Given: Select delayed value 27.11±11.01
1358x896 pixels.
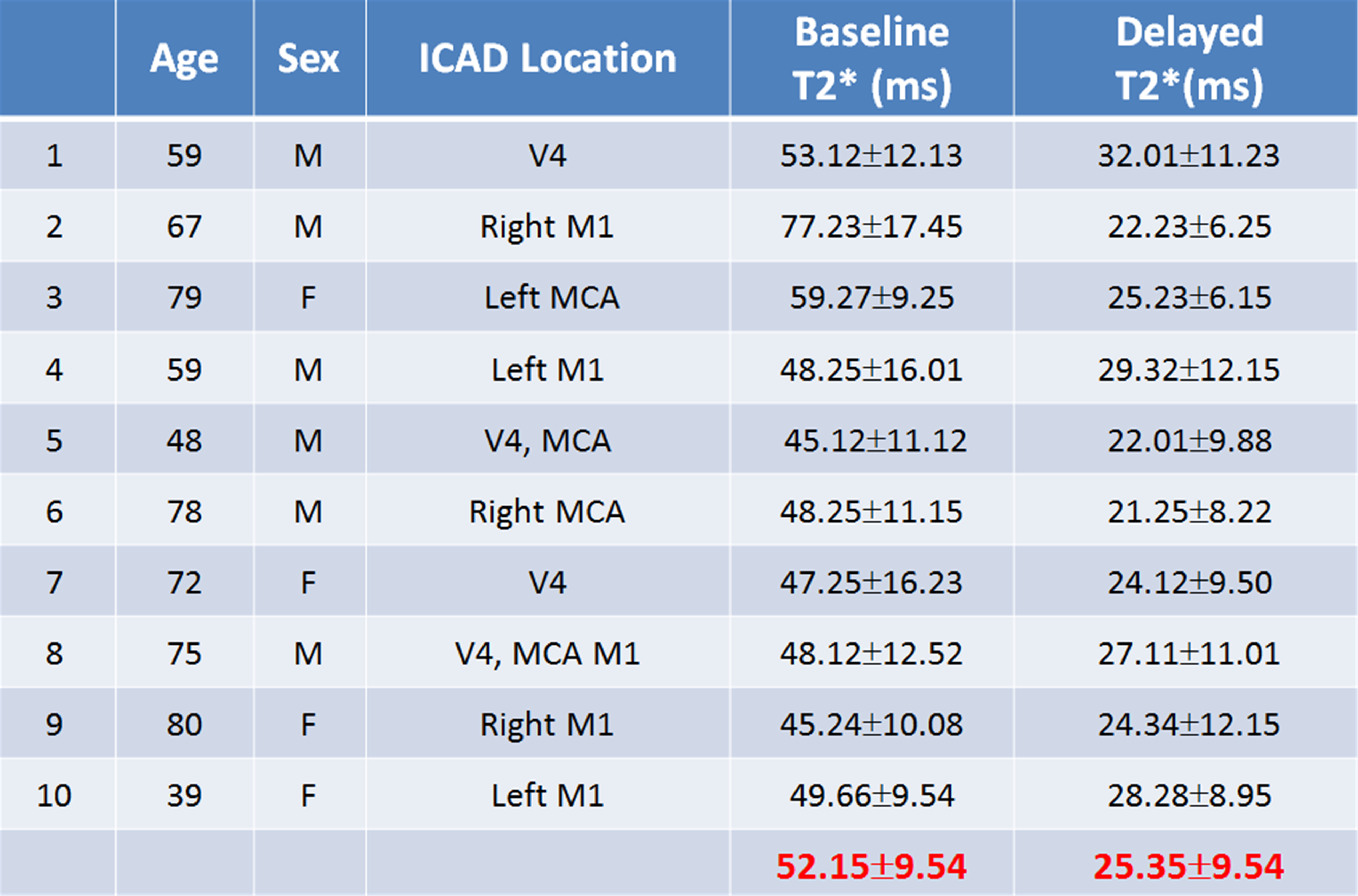Looking at the screenshot, I should coord(1188,653).
